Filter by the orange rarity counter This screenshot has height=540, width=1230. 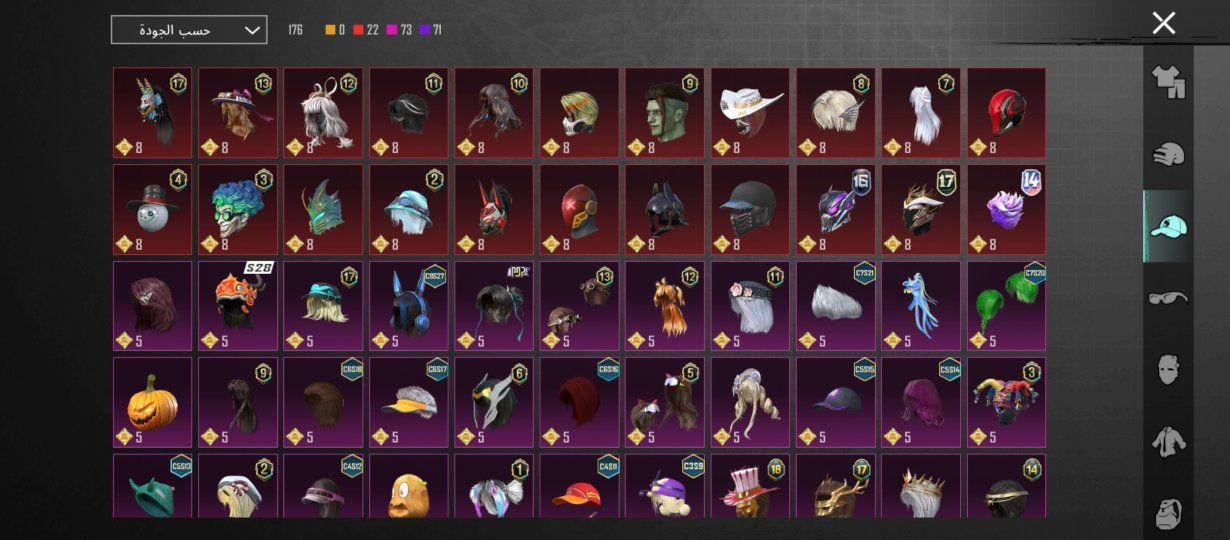tap(335, 30)
